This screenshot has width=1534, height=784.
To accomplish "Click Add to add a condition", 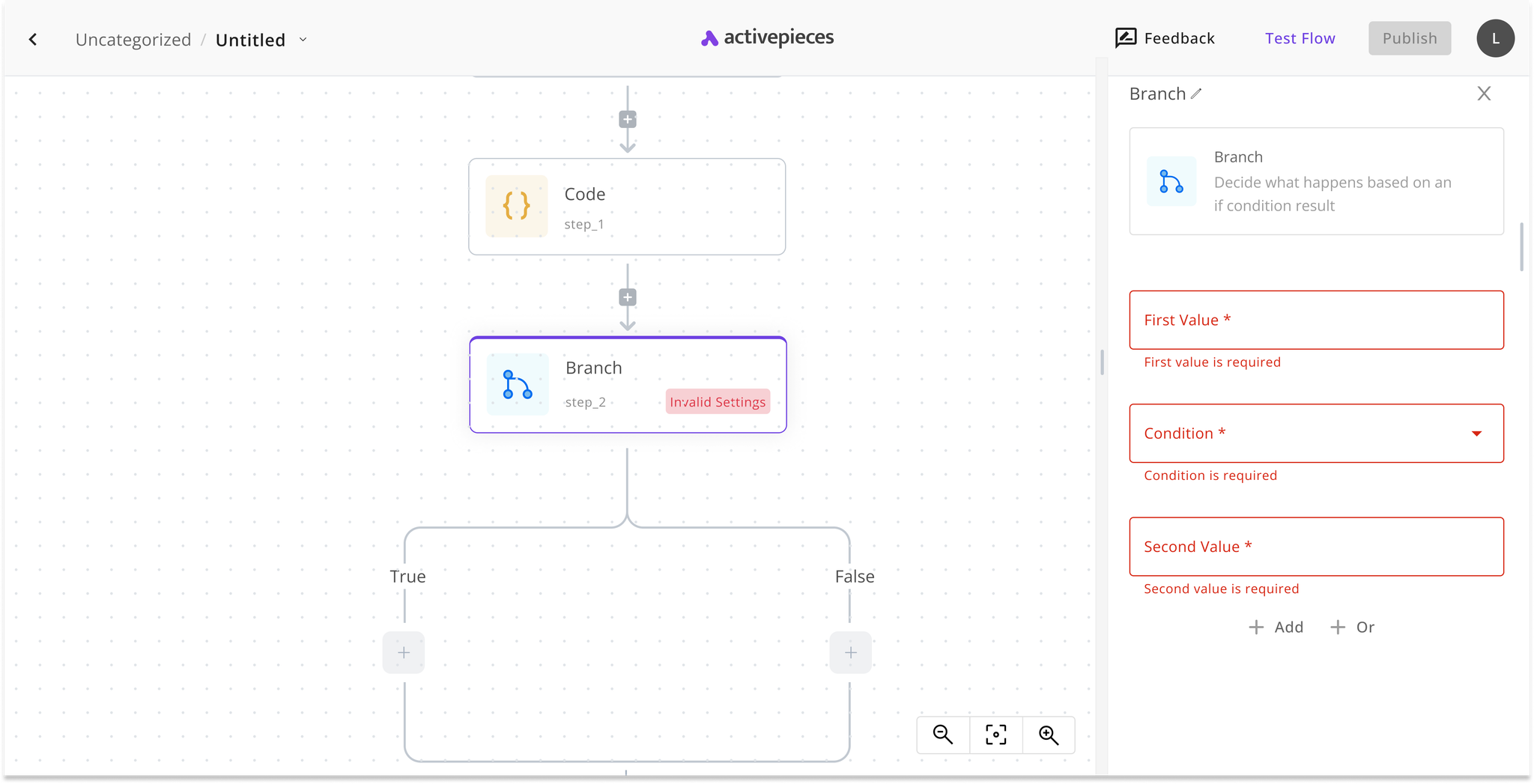I will [x=1276, y=627].
